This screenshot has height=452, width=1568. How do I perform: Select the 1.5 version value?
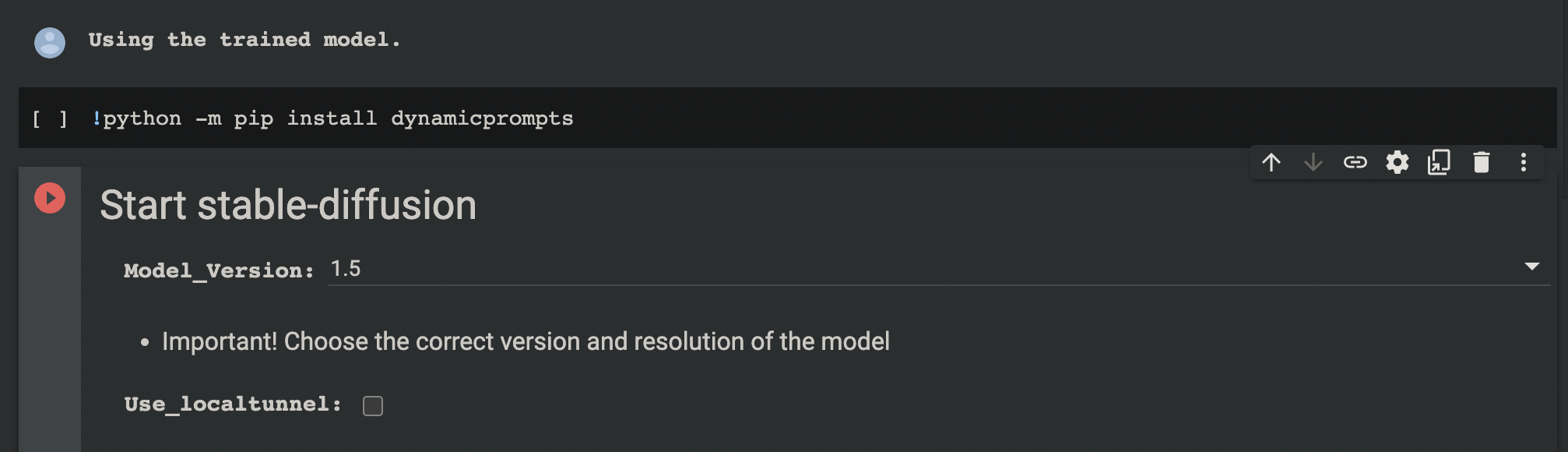(347, 268)
